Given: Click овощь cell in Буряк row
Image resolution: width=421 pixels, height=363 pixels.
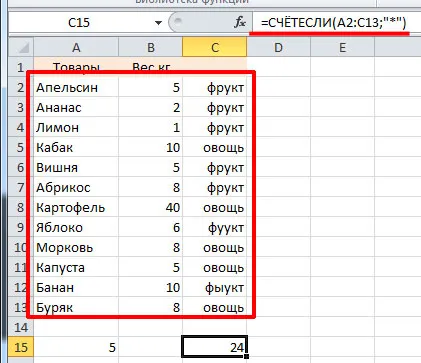Looking at the screenshot, I should 215,307.
